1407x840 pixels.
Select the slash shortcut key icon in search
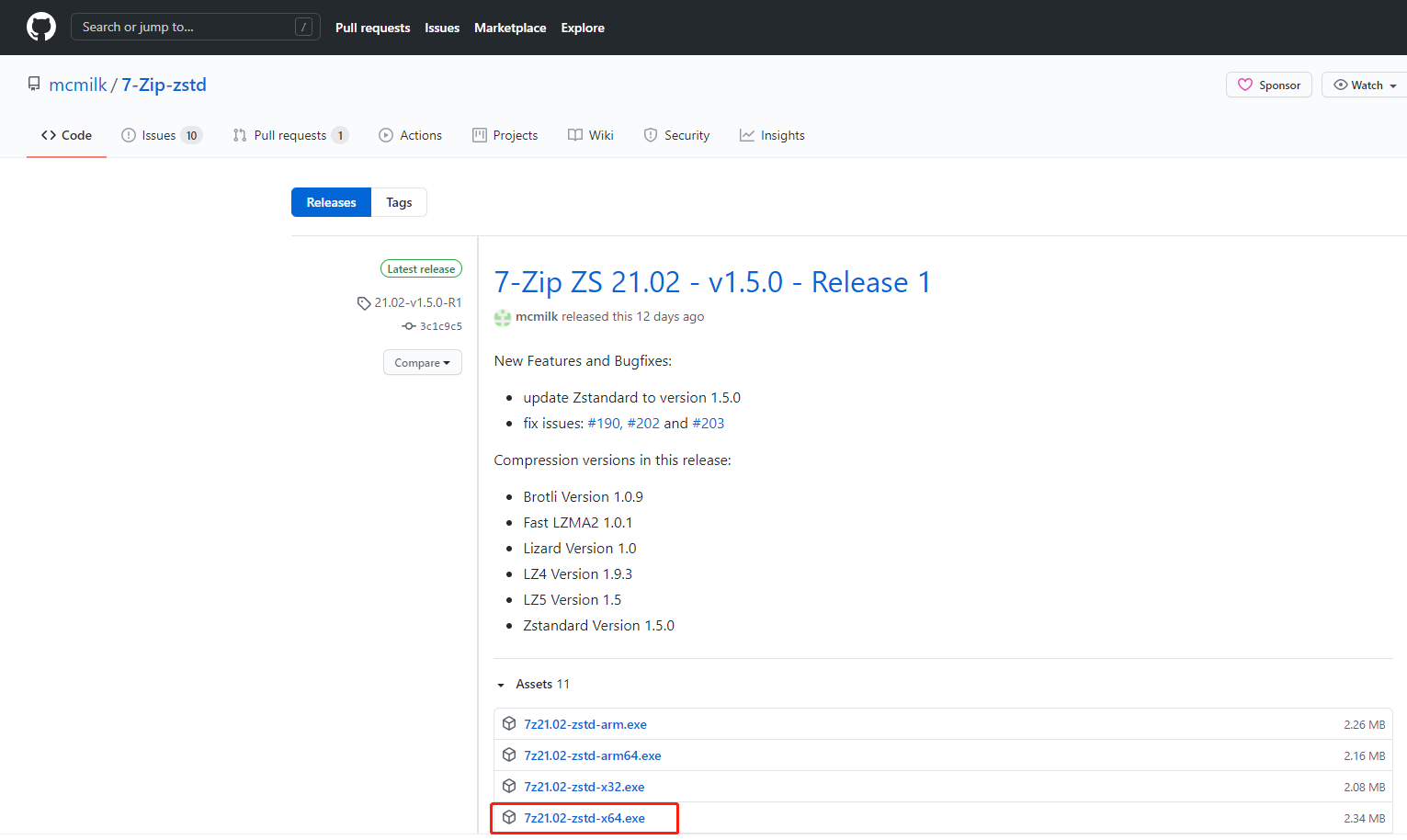point(303,27)
